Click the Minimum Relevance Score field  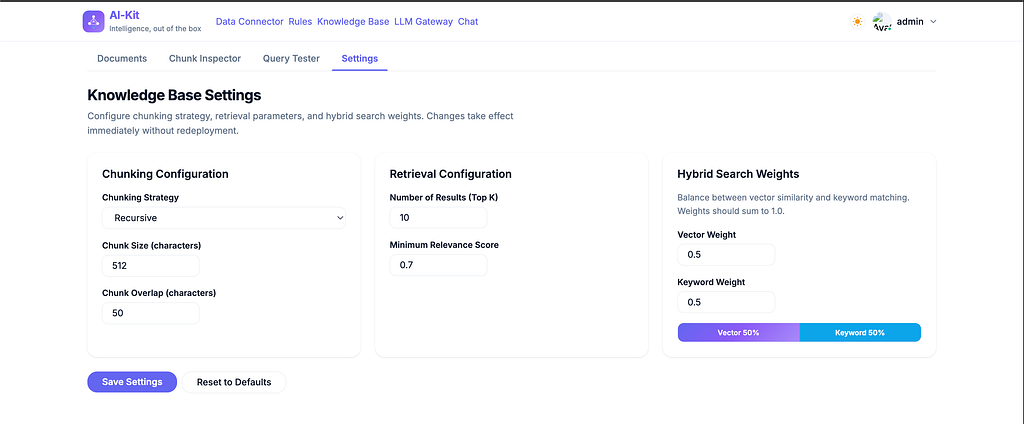tap(438, 265)
